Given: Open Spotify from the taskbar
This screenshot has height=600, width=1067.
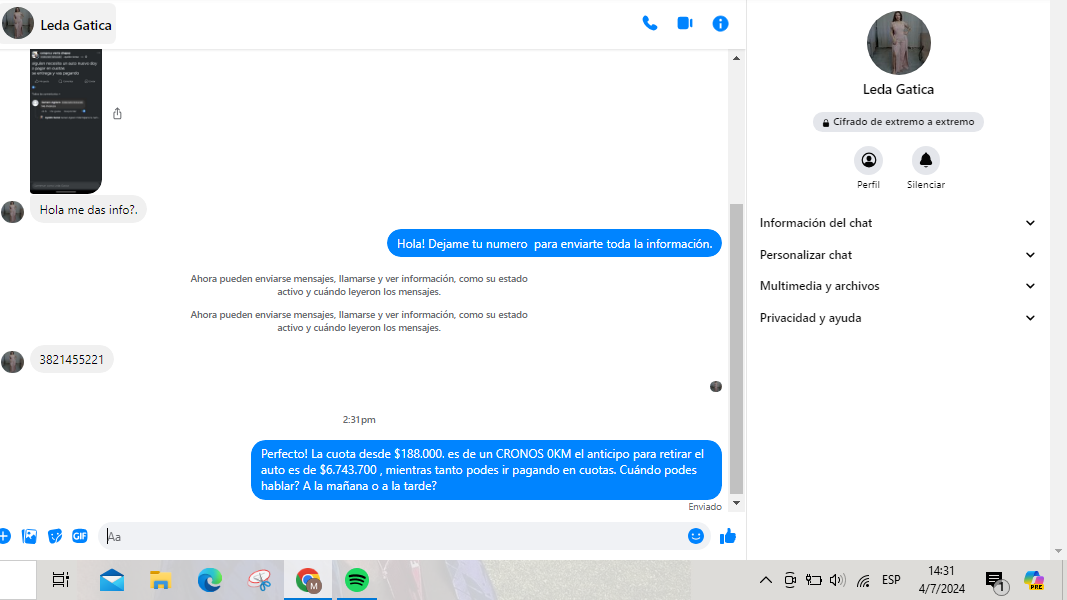Looking at the screenshot, I should 357,580.
